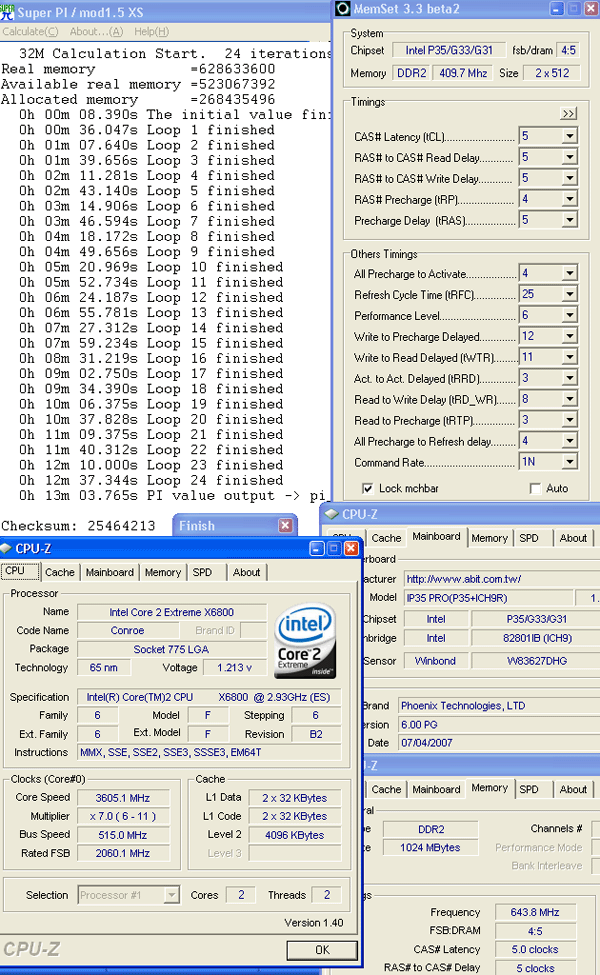
Task: Enable the Auto checkbox in MemSet
Action: [x=535, y=488]
